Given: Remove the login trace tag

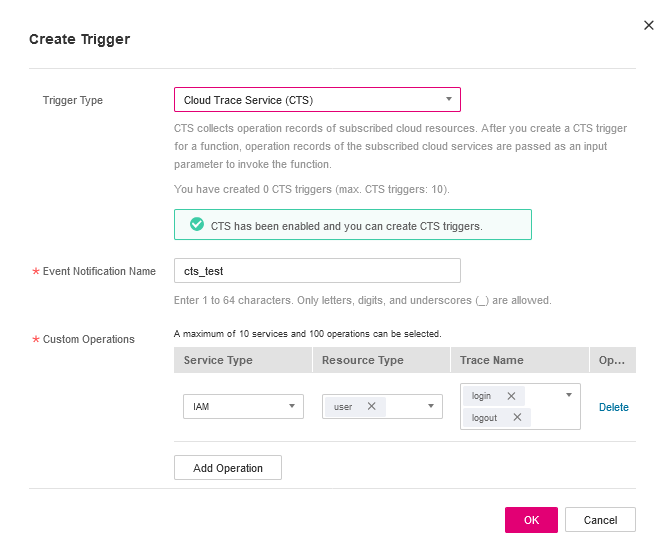Looking at the screenshot, I should [511, 396].
